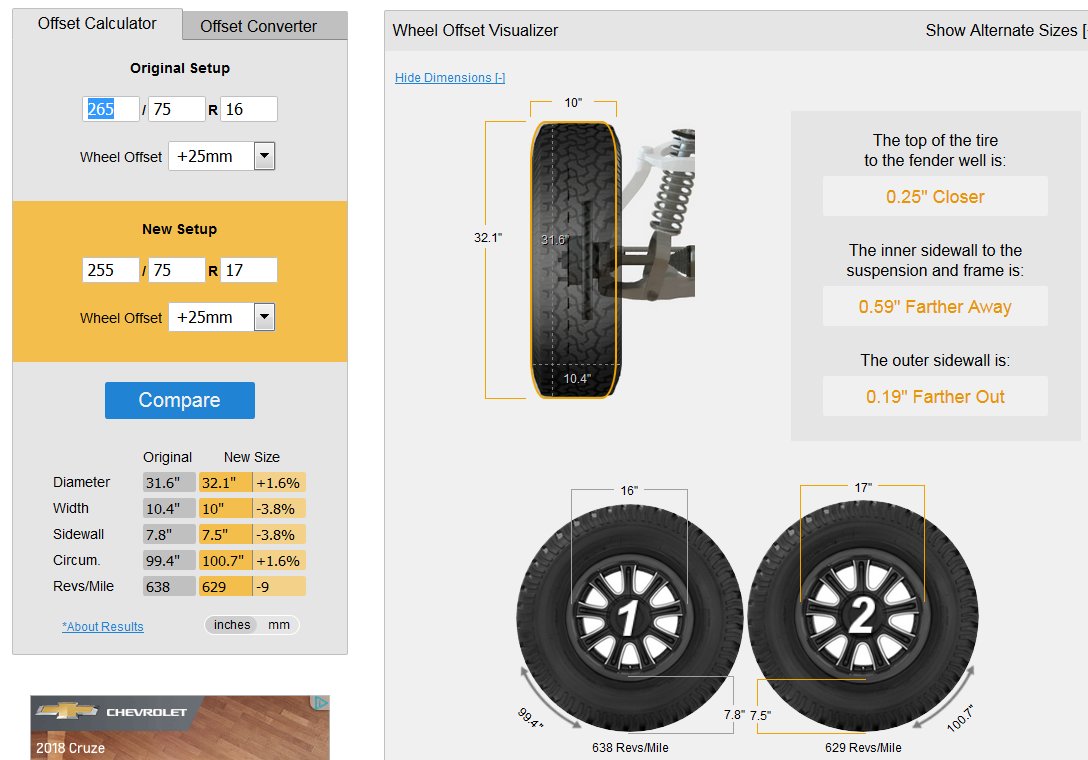Click the Hide Dimensions link

(450, 78)
